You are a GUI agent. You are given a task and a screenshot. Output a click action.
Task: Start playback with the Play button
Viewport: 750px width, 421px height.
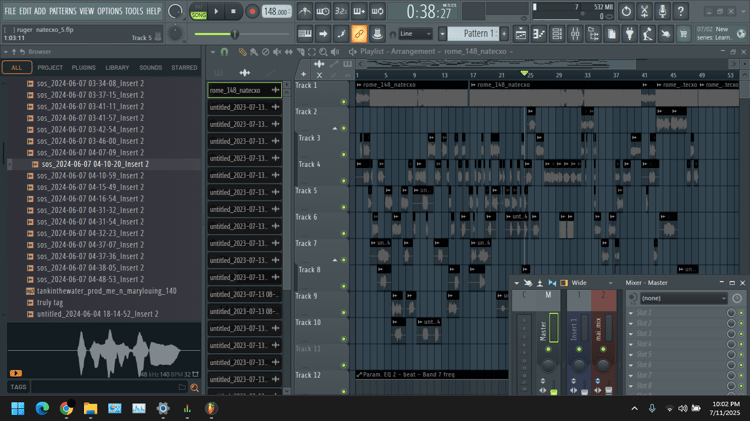click(x=216, y=11)
